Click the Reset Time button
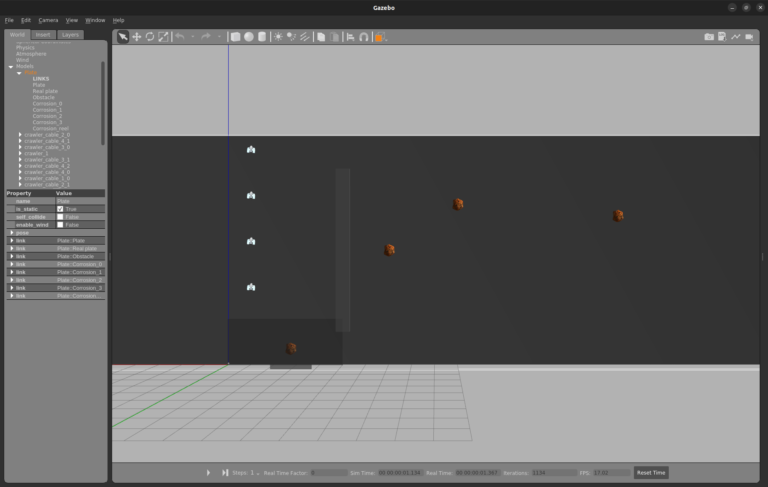The height and width of the screenshot is (487, 768). pos(651,472)
